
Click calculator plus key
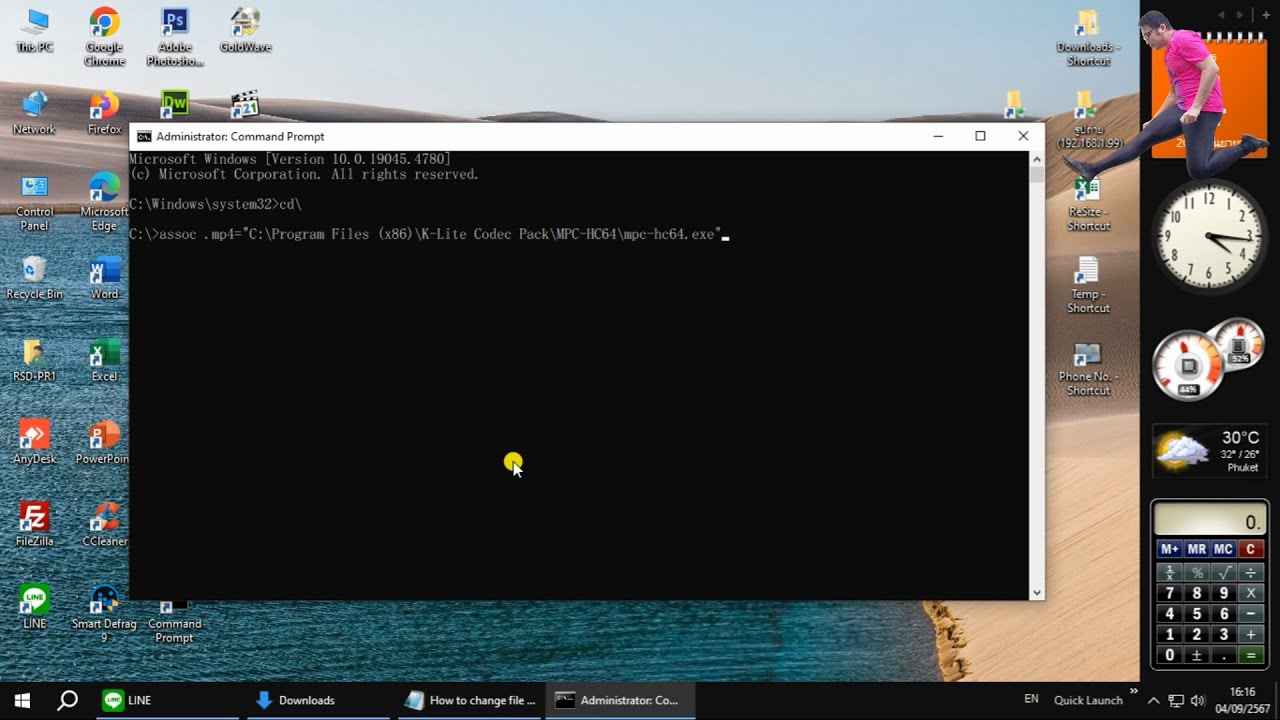1250,634
